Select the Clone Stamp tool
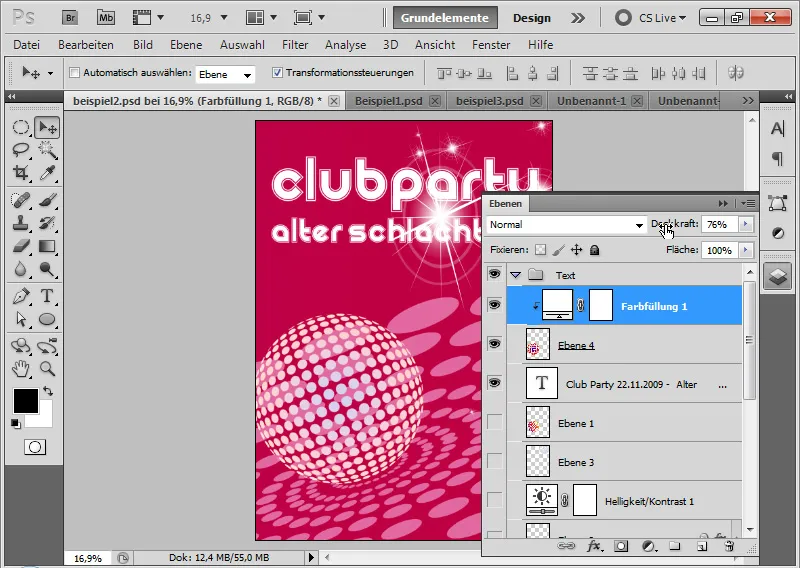 pos(20,223)
